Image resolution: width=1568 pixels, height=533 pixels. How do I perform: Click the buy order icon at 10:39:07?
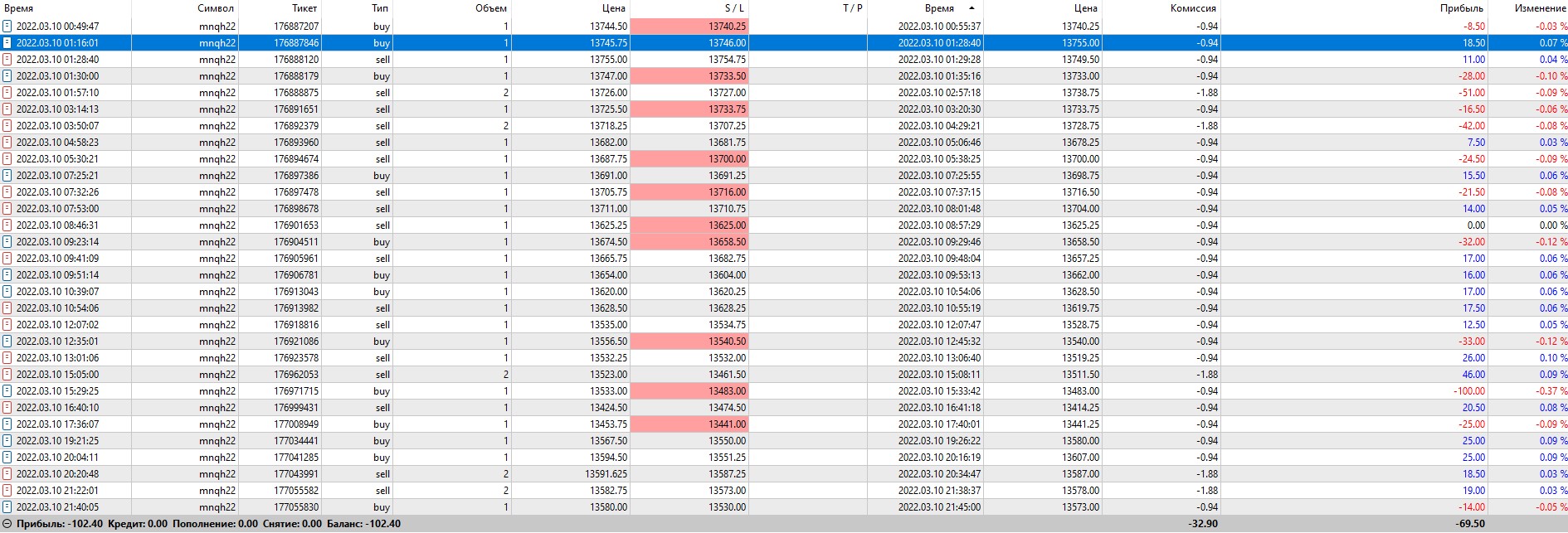point(7,292)
